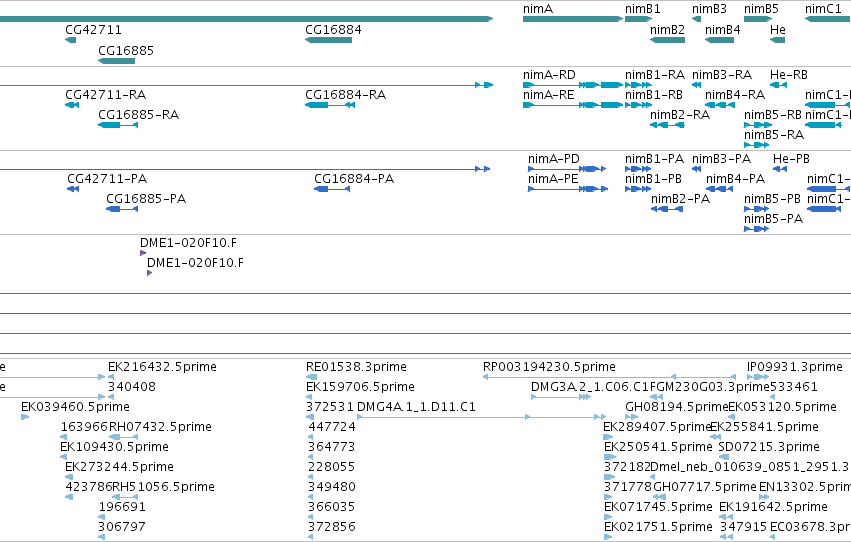Select the nimB2-PA protein feature
851x542 pixels.
[x=667, y=209]
